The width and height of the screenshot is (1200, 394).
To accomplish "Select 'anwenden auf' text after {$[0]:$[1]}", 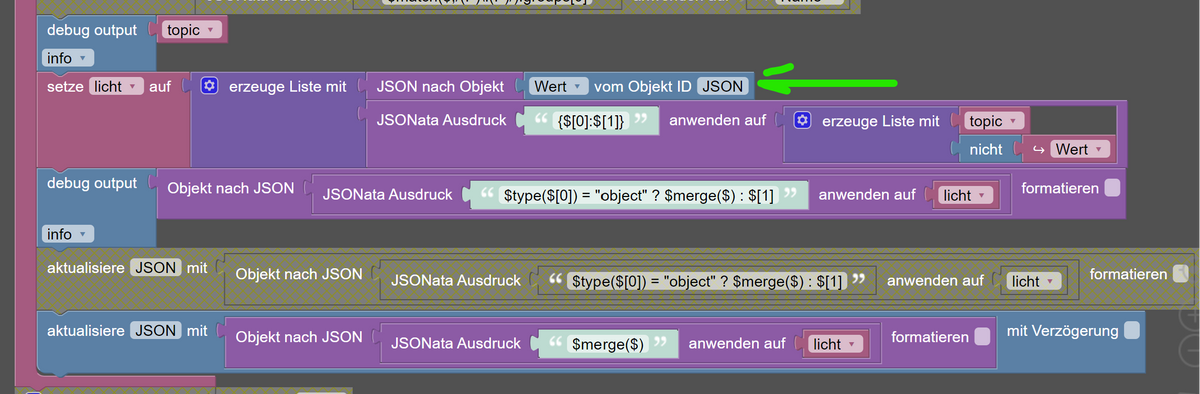I will (x=718, y=121).
